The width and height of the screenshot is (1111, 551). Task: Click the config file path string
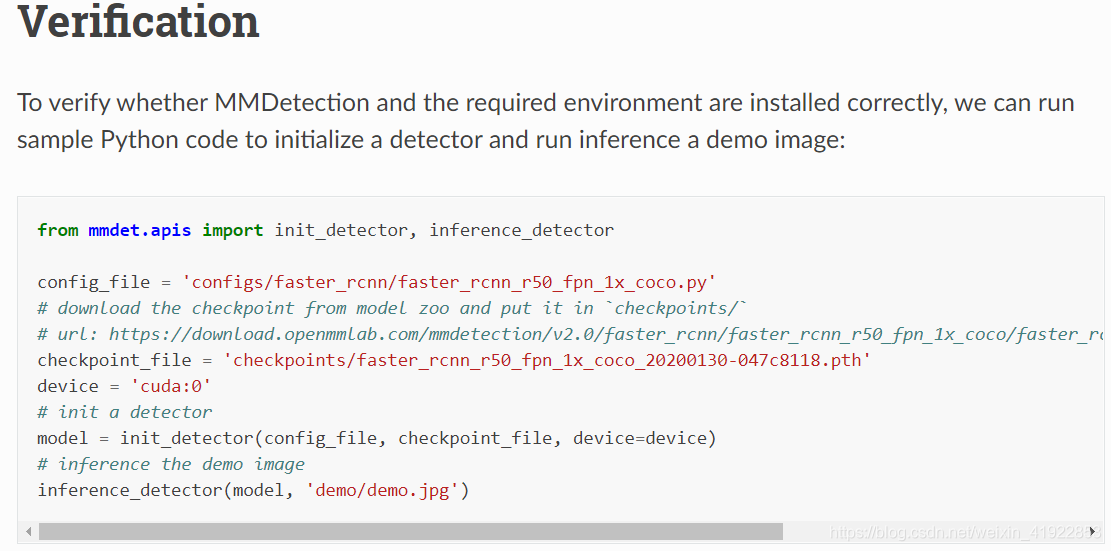pyautogui.click(x=449, y=283)
